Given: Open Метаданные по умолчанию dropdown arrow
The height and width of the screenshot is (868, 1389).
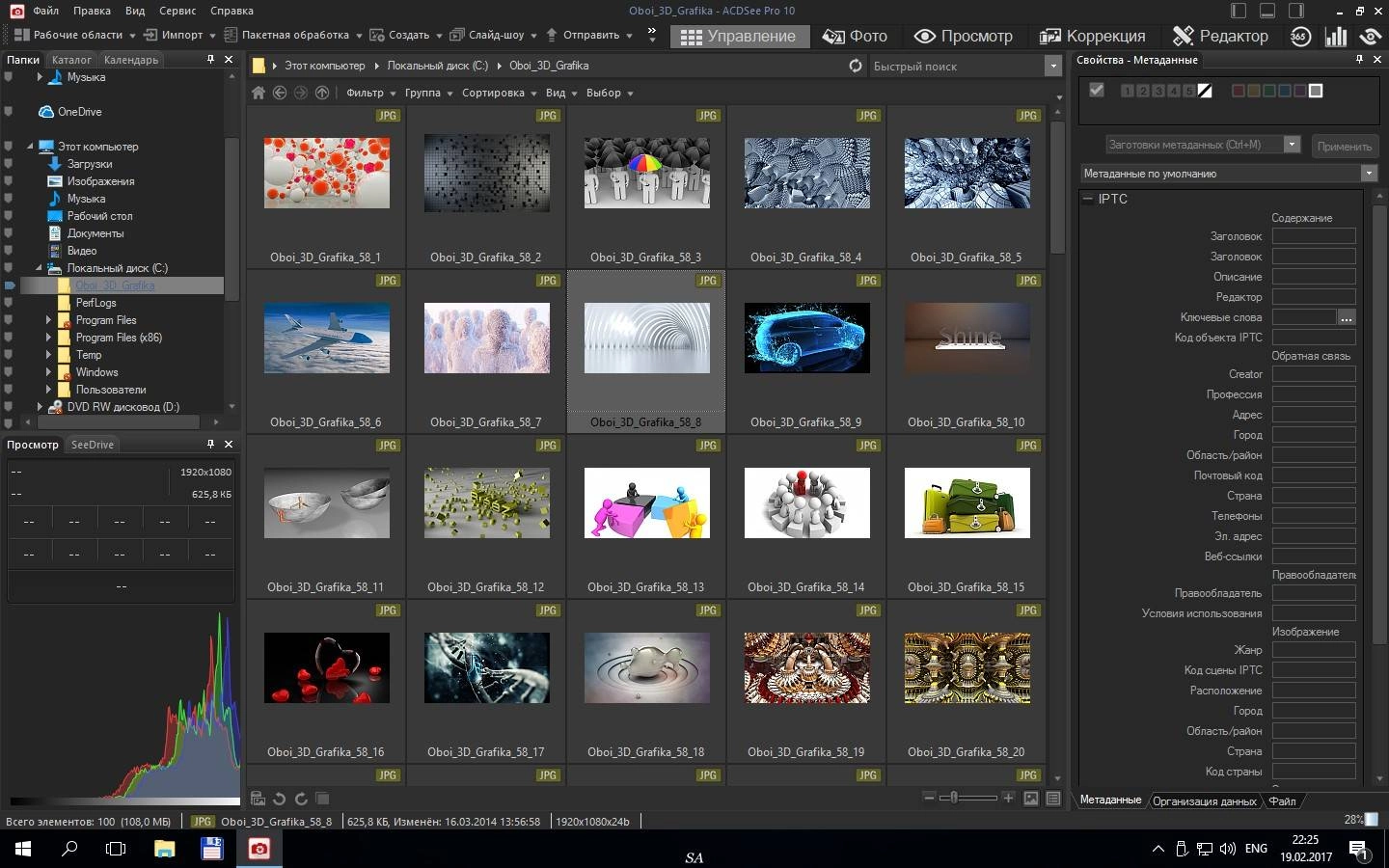Looking at the screenshot, I should 1368,174.
